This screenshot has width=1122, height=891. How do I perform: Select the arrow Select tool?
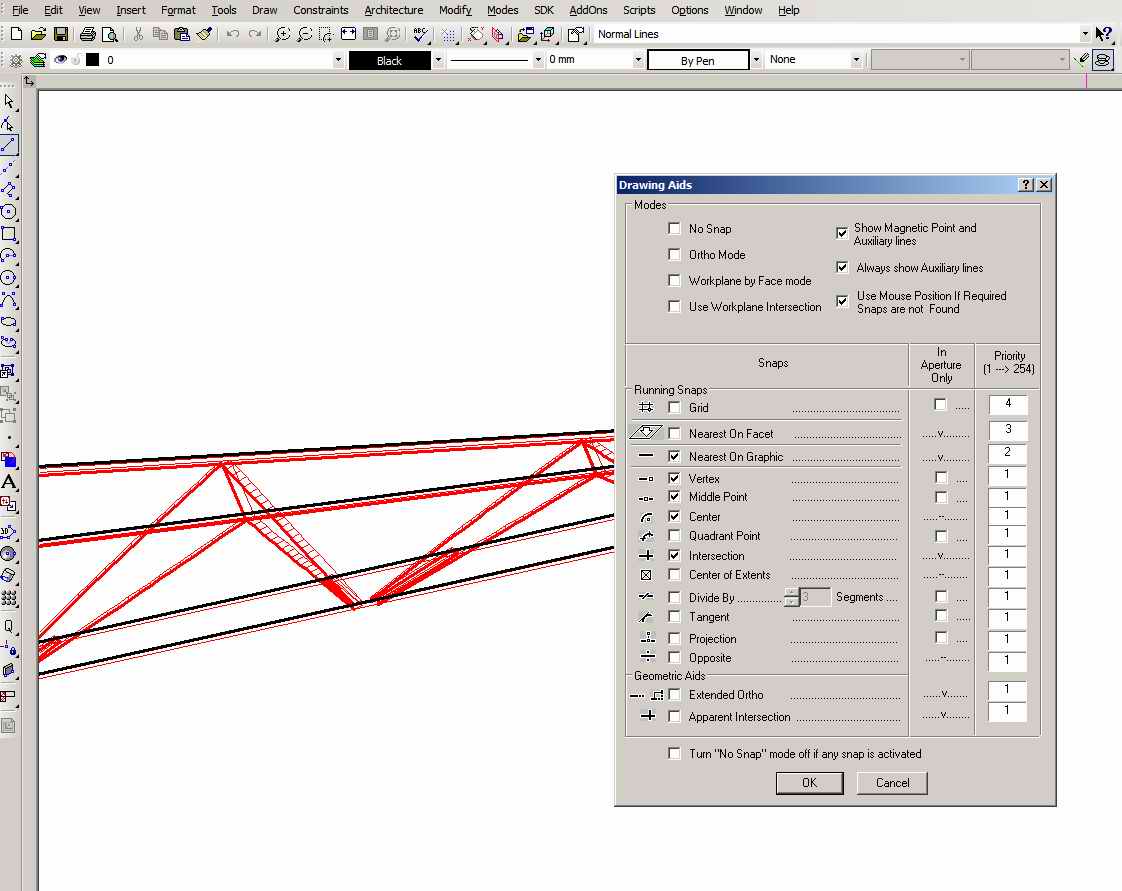click(x=9, y=101)
